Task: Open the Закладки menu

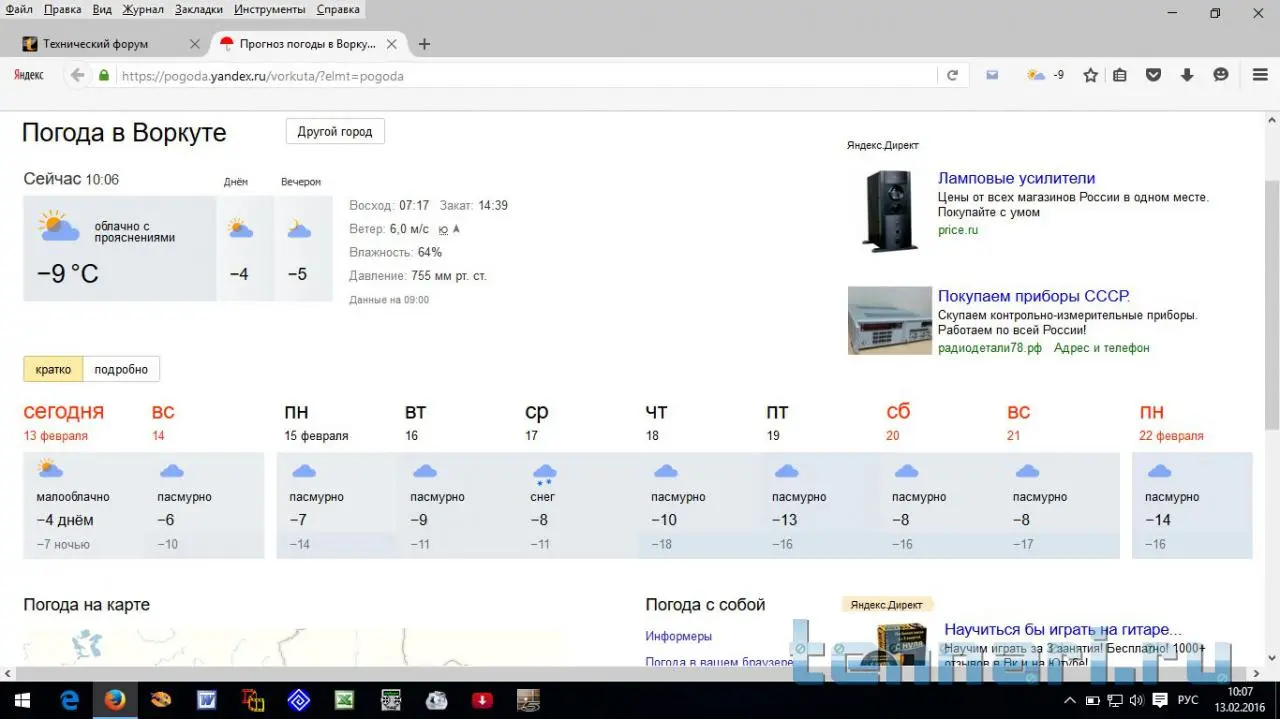Action: pos(199,9)
